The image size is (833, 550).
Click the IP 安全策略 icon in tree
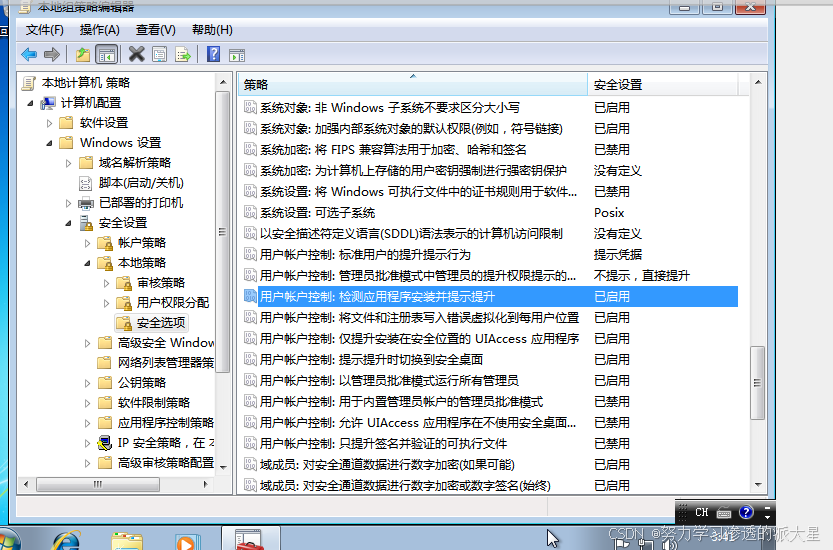click(x=105, y=443)
